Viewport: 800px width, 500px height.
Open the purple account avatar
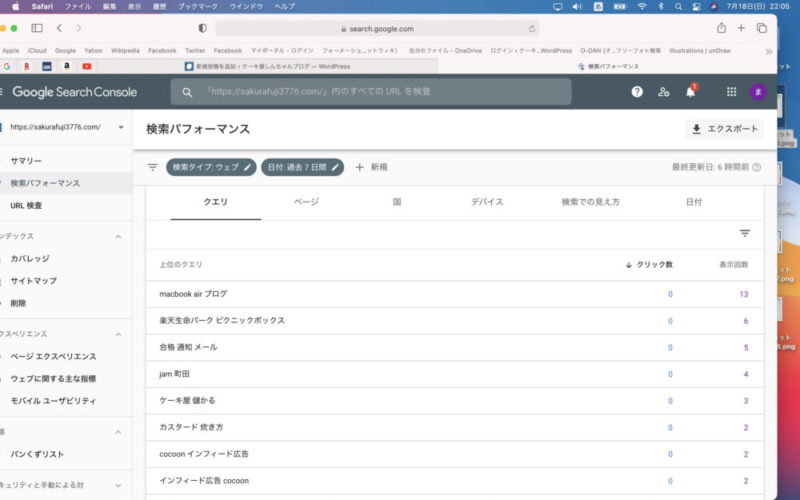(x=758, y=92)
